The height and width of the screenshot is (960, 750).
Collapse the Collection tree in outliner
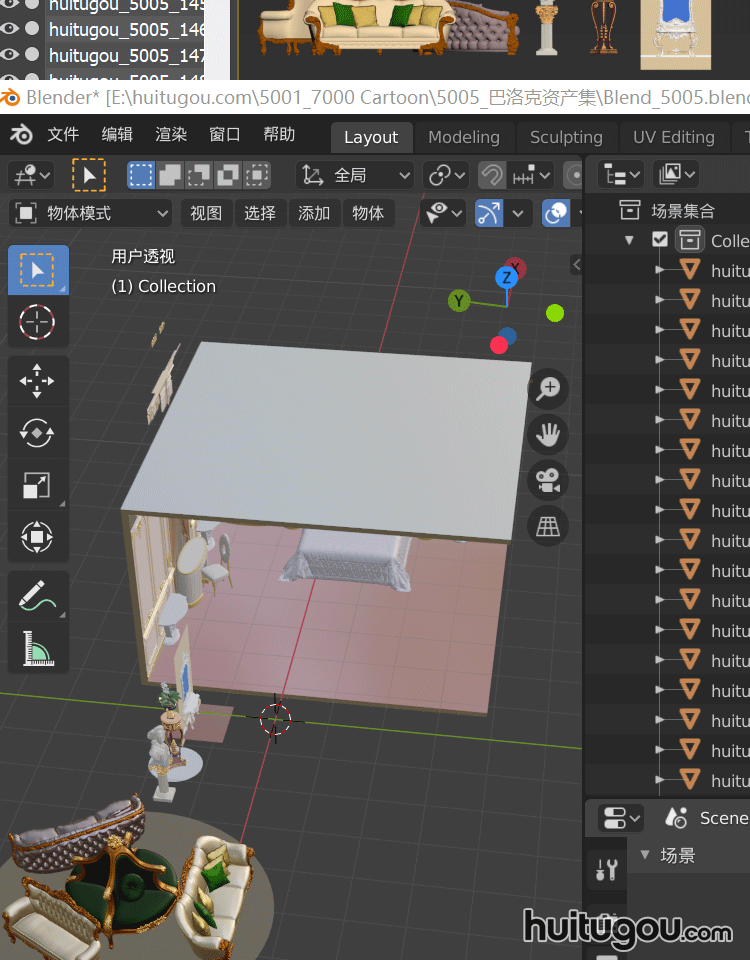click(629, 240)
